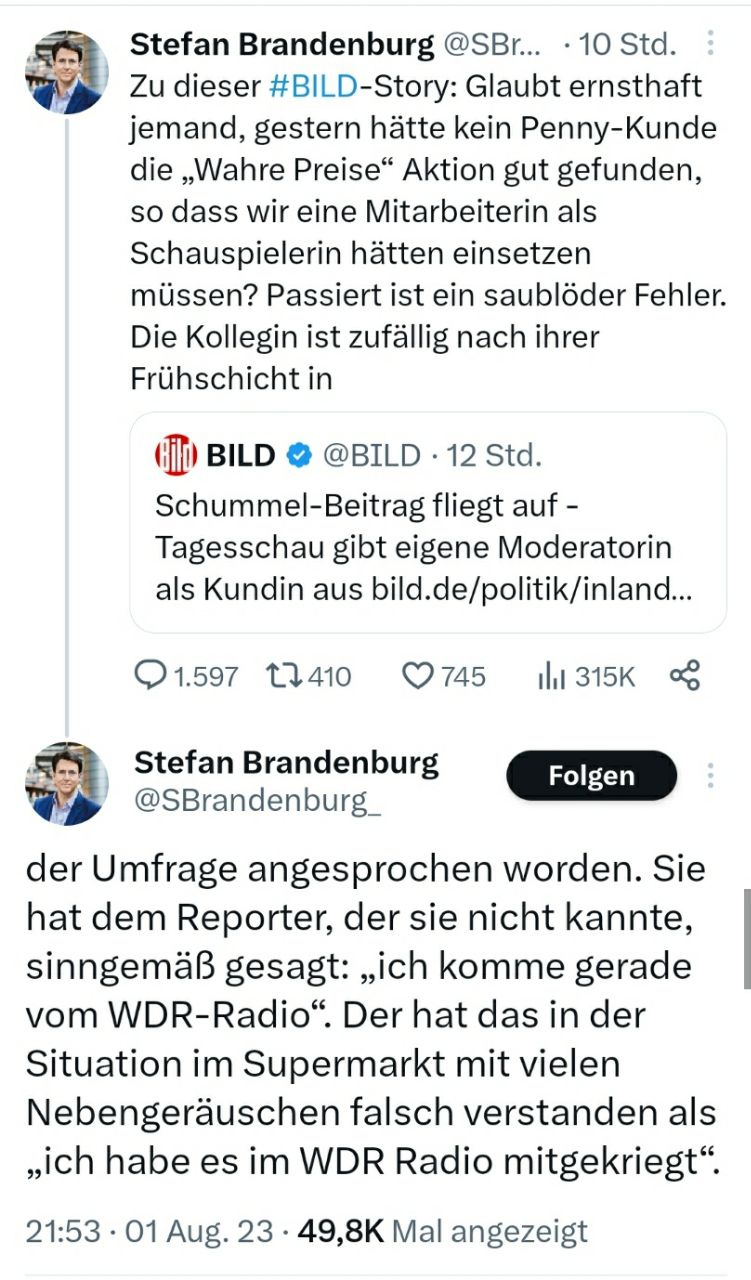
Task: Open view analytics bar chart icon
Action: pyautogui.click(x=552, y=677)
